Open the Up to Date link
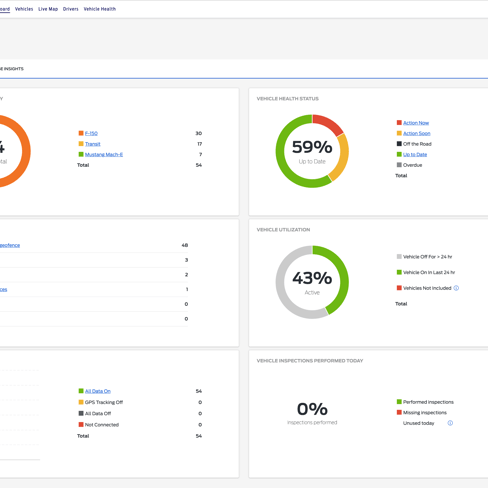 (415, 154)
